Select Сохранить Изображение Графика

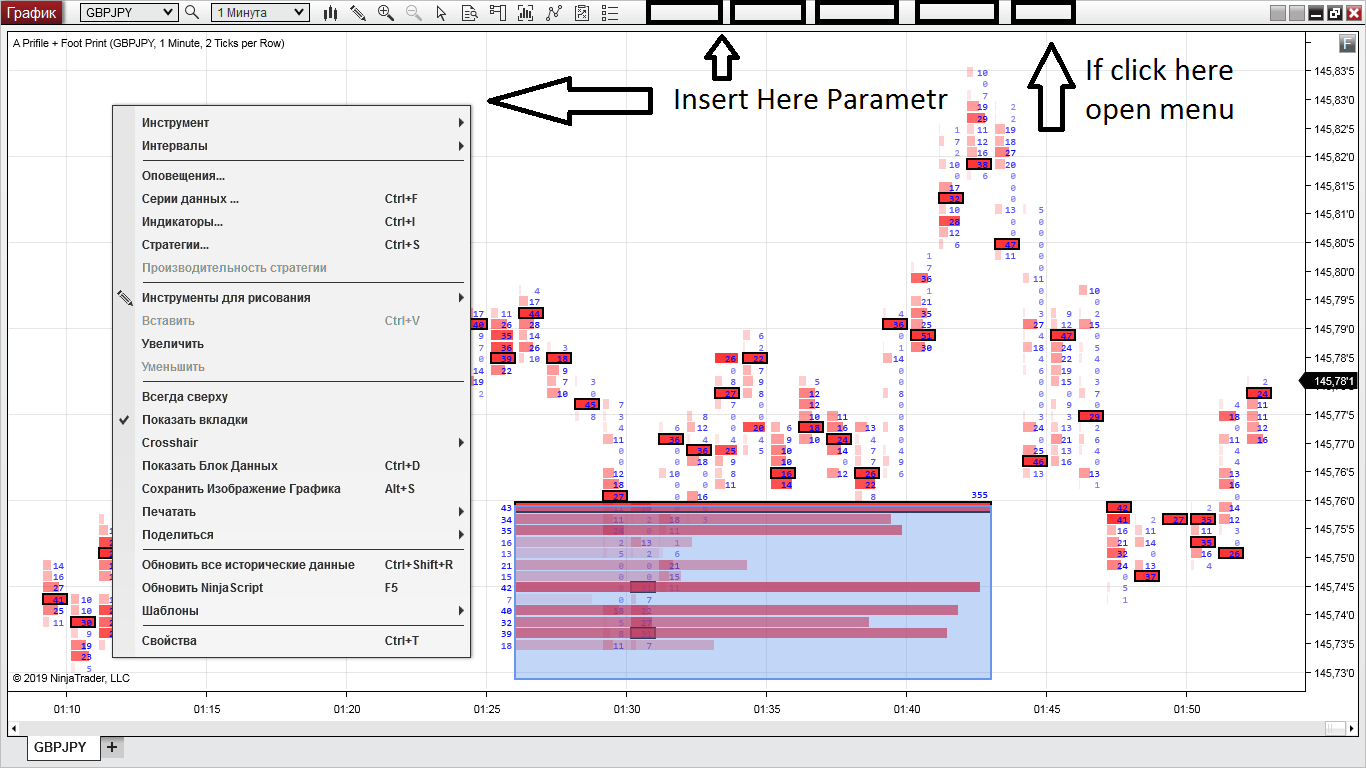(x=291, y=489)
